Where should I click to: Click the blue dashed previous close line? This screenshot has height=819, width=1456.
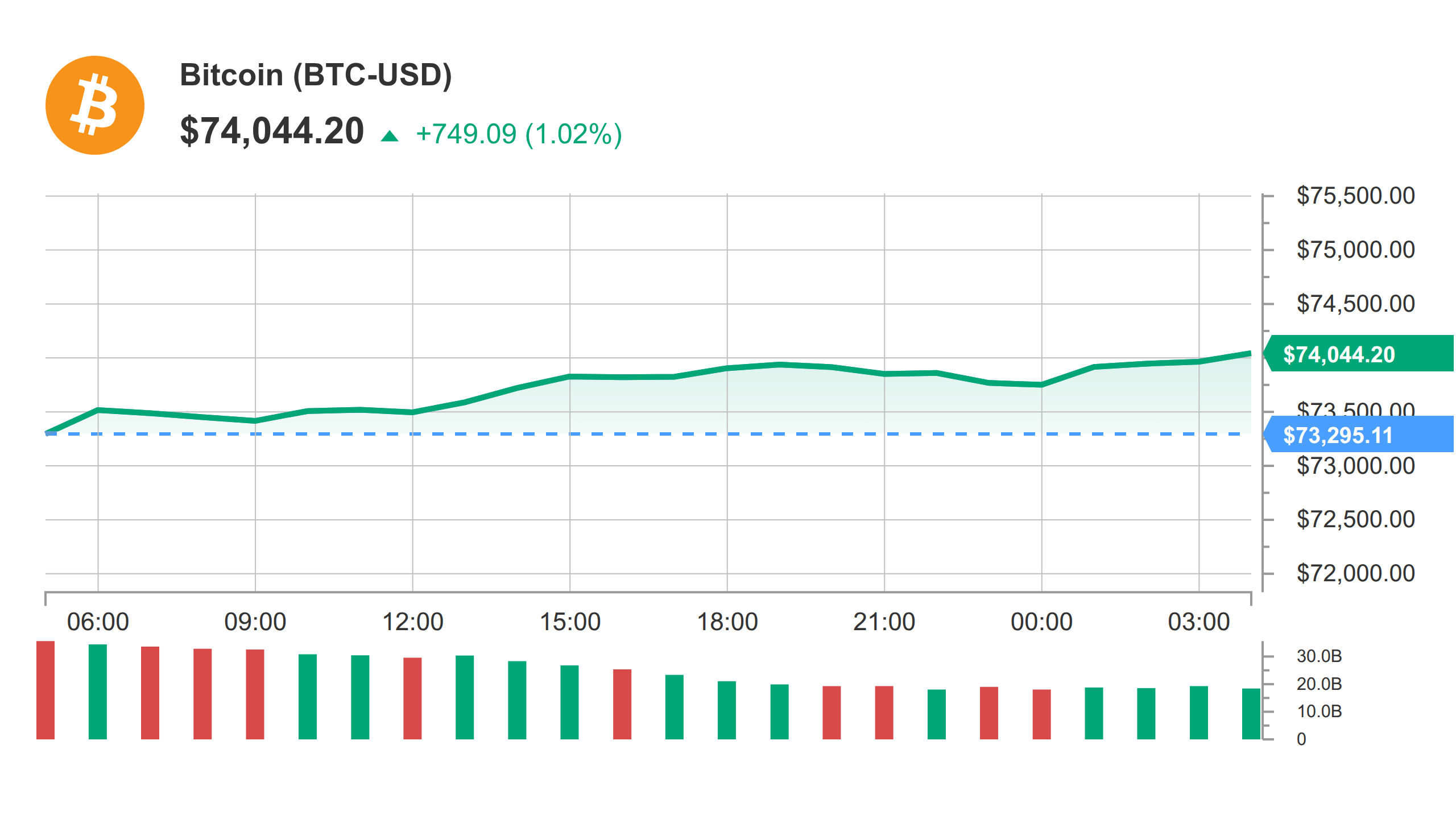pyautogui.click(x=648, y=434)
